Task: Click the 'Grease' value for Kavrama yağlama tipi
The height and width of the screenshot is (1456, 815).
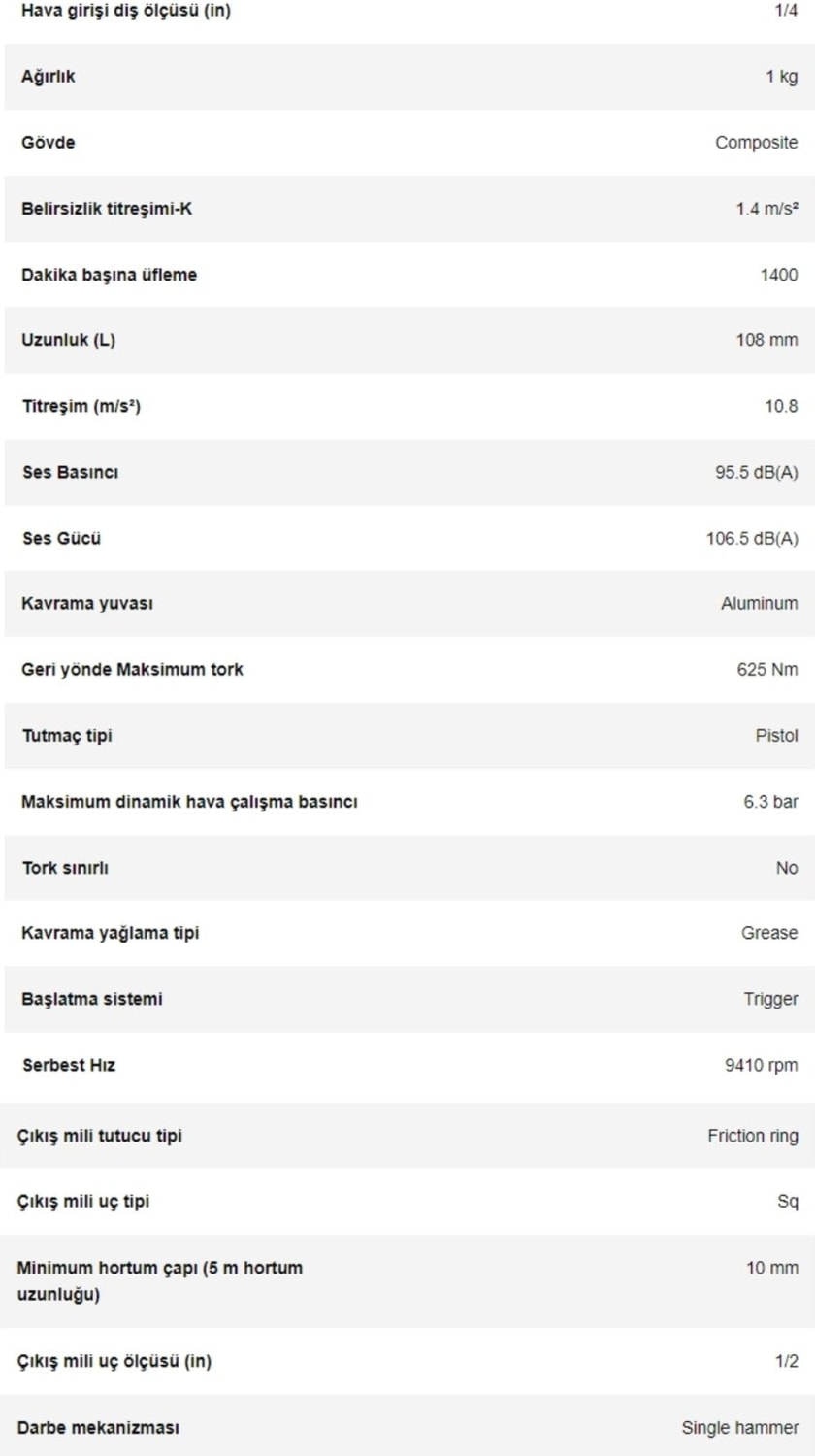Action: tap(768, 933)
